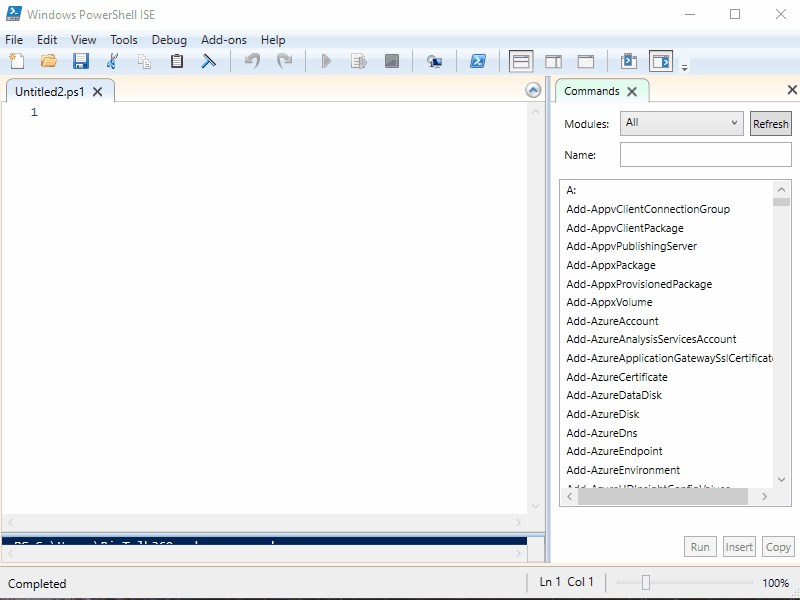Open the File menu

click(14, 40)
